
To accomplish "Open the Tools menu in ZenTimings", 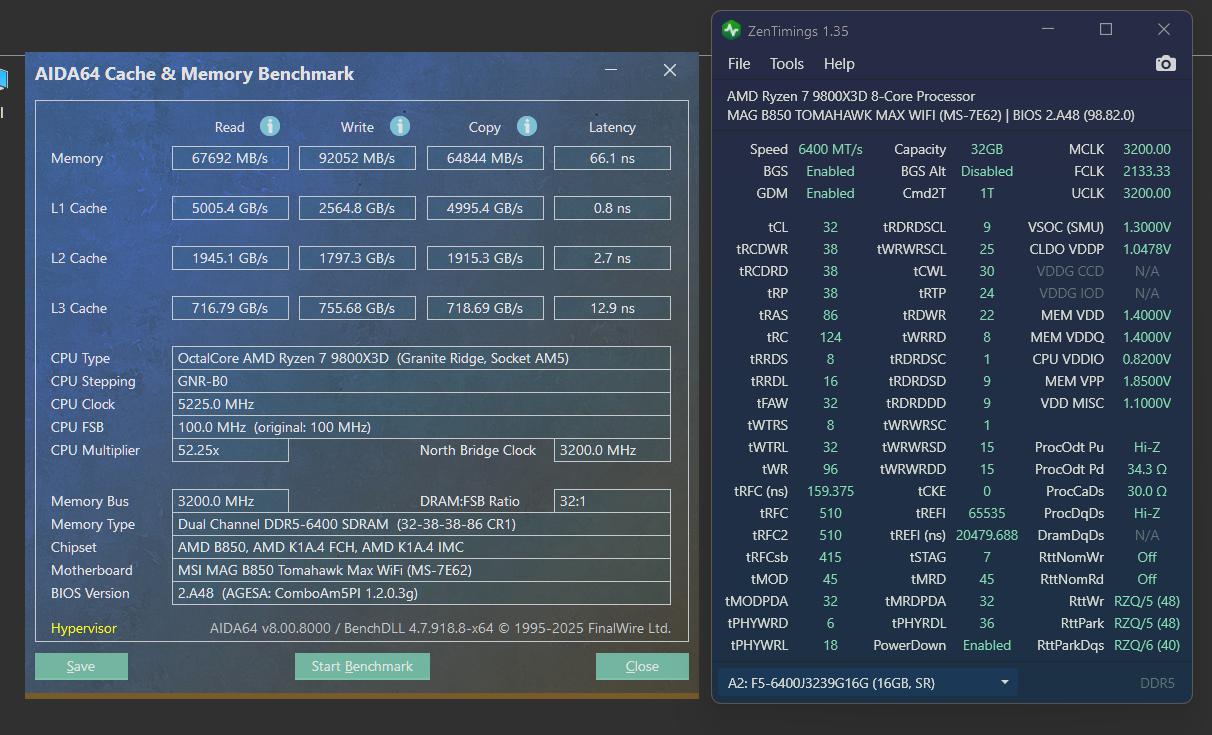I will tap(787, 64).
